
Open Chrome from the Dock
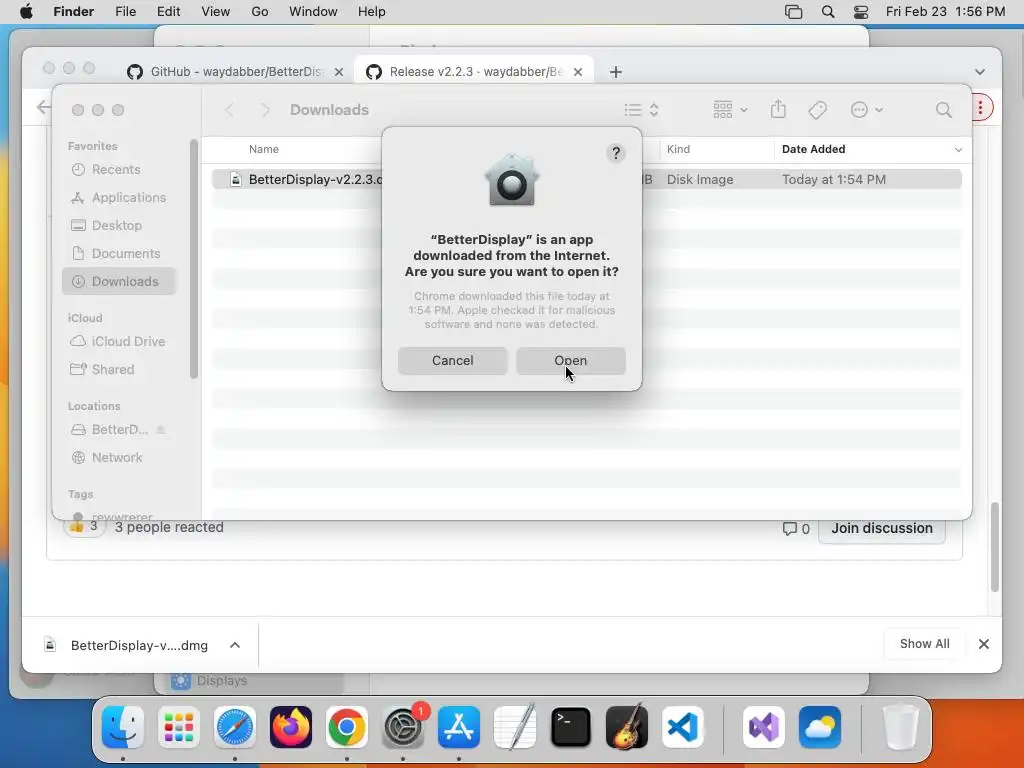pos(347,727)
